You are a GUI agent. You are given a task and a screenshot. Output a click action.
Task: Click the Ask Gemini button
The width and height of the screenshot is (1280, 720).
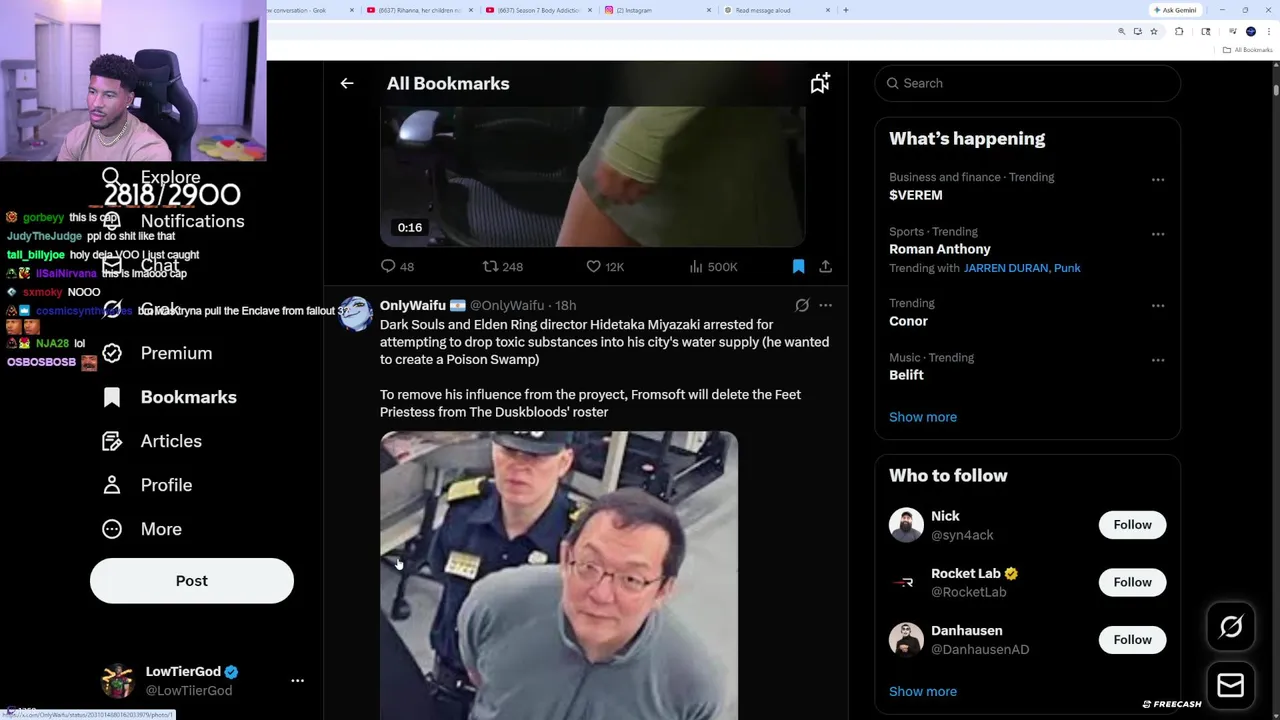pyautogui.click(x=1175, y=10)
